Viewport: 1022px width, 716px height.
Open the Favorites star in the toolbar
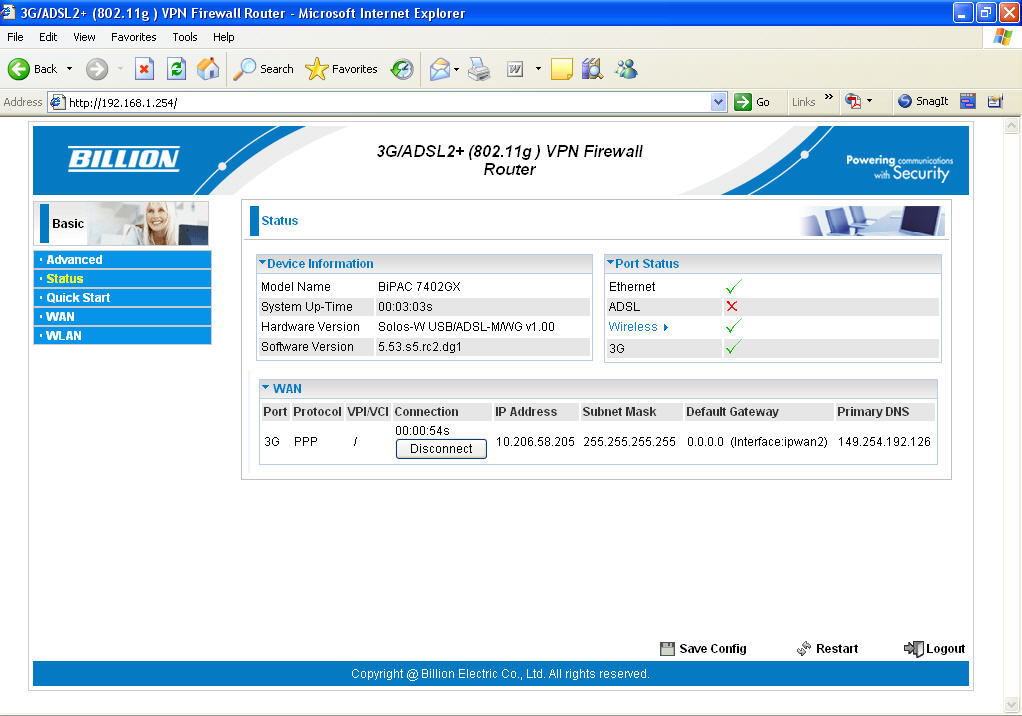342,69
